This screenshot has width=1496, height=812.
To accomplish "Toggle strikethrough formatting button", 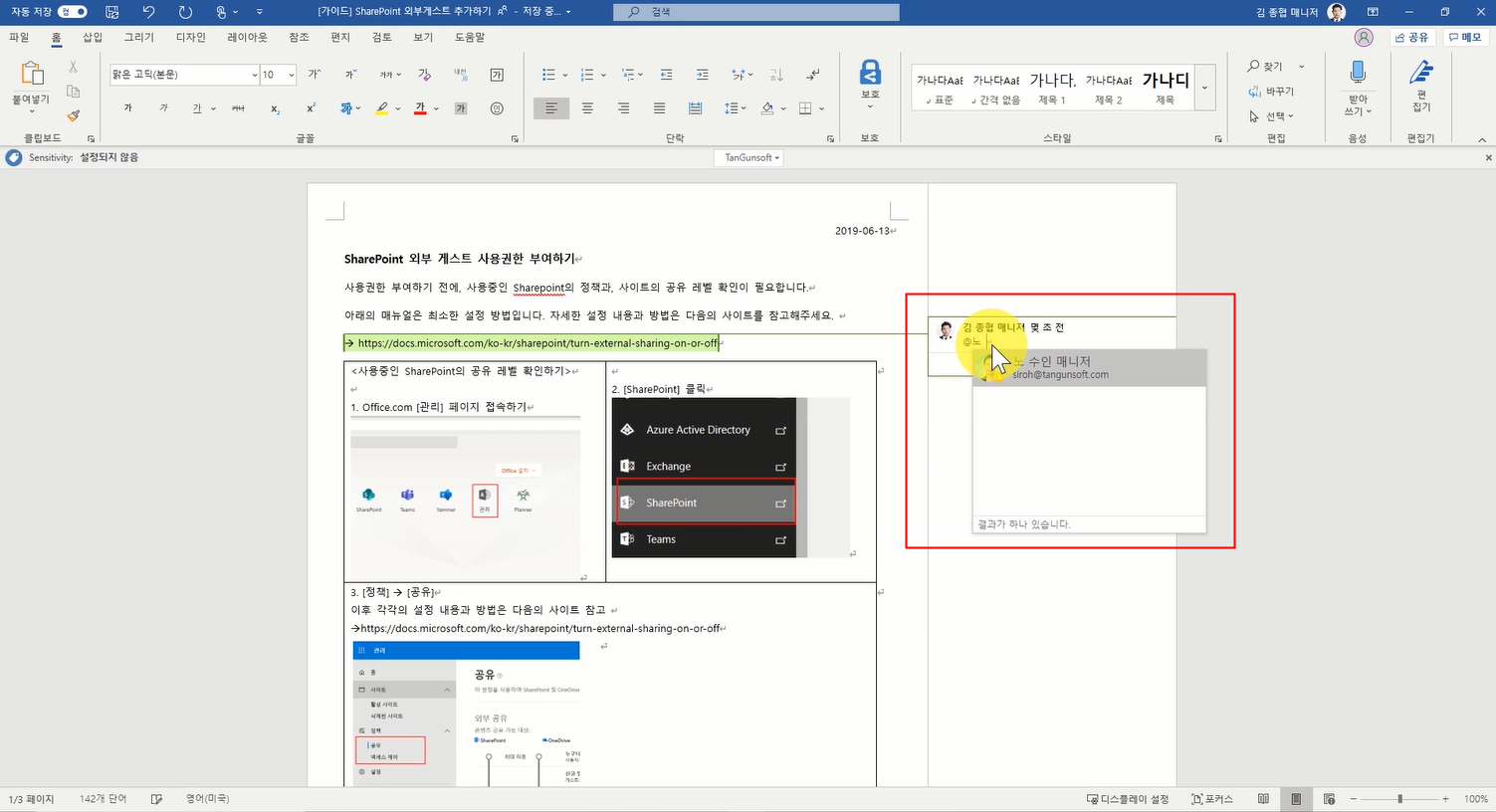I will 238,108.
